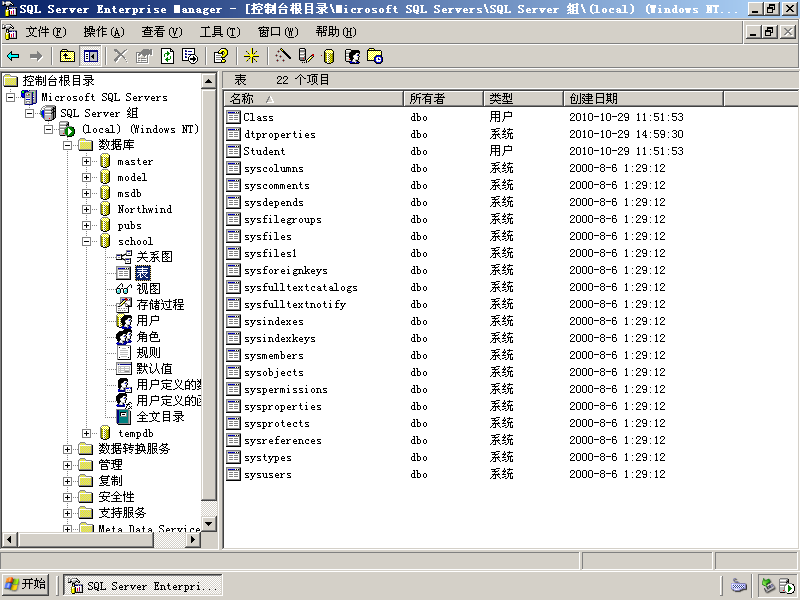Click the Up one level folder icon
The image size is (800, 600).
pos(67,56)
